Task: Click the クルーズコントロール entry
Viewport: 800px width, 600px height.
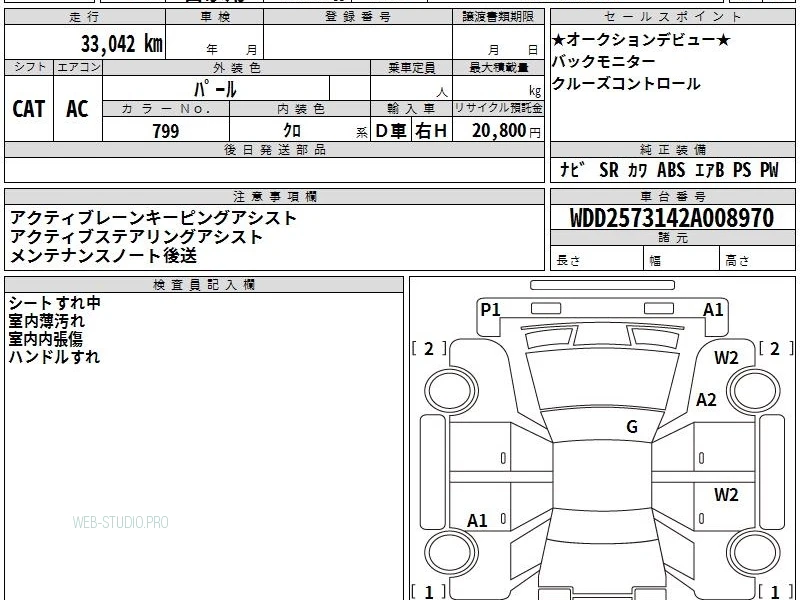Action: click(626, 83)
